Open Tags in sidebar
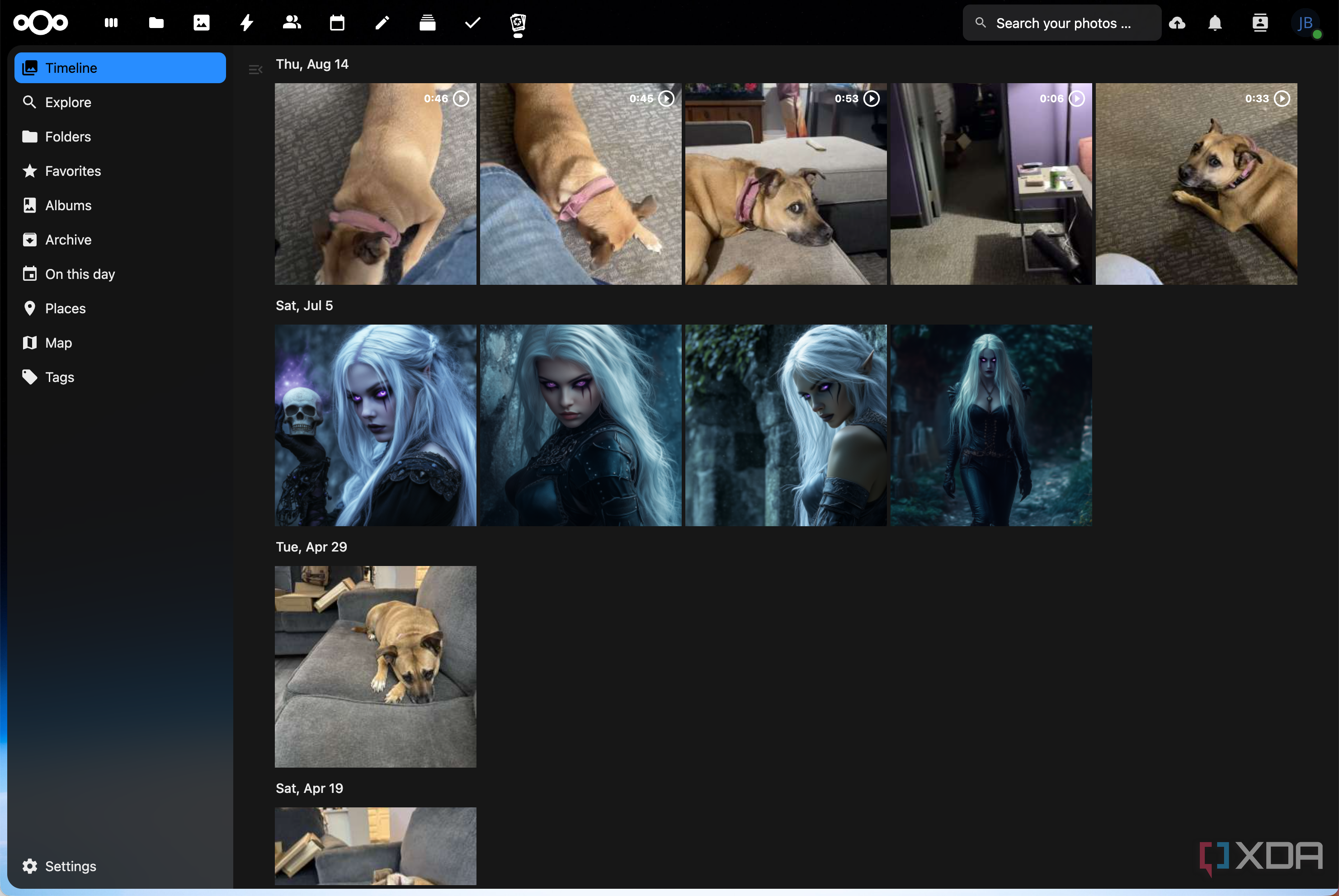The image size is (1339, 896). pos(120,377)
